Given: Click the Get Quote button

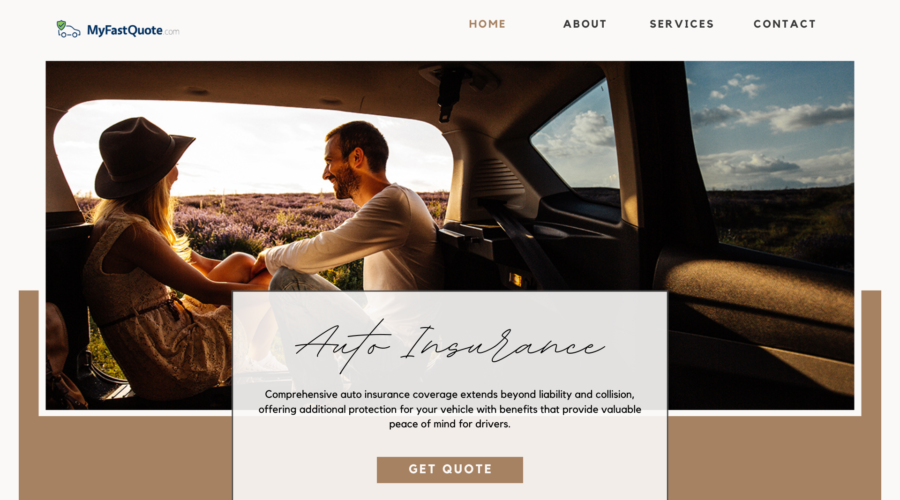Looking at the screenshot, I should point(449,470).
